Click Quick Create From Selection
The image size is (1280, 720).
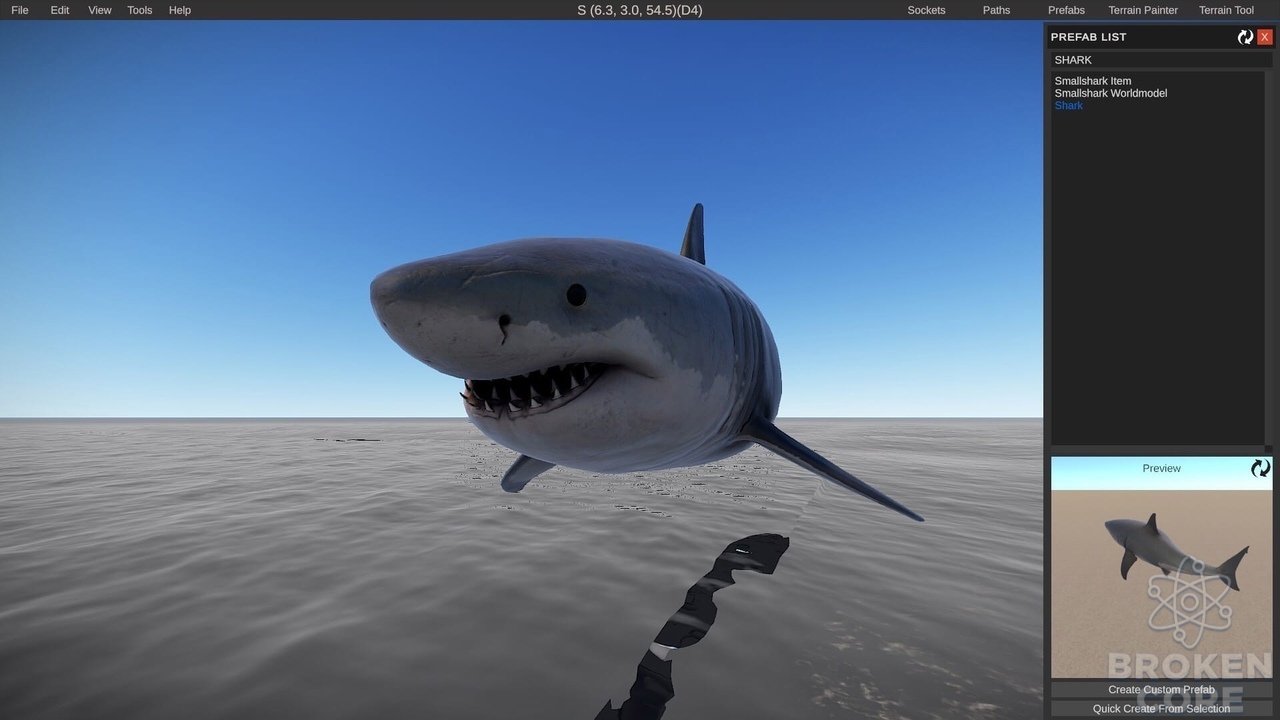1161,709
